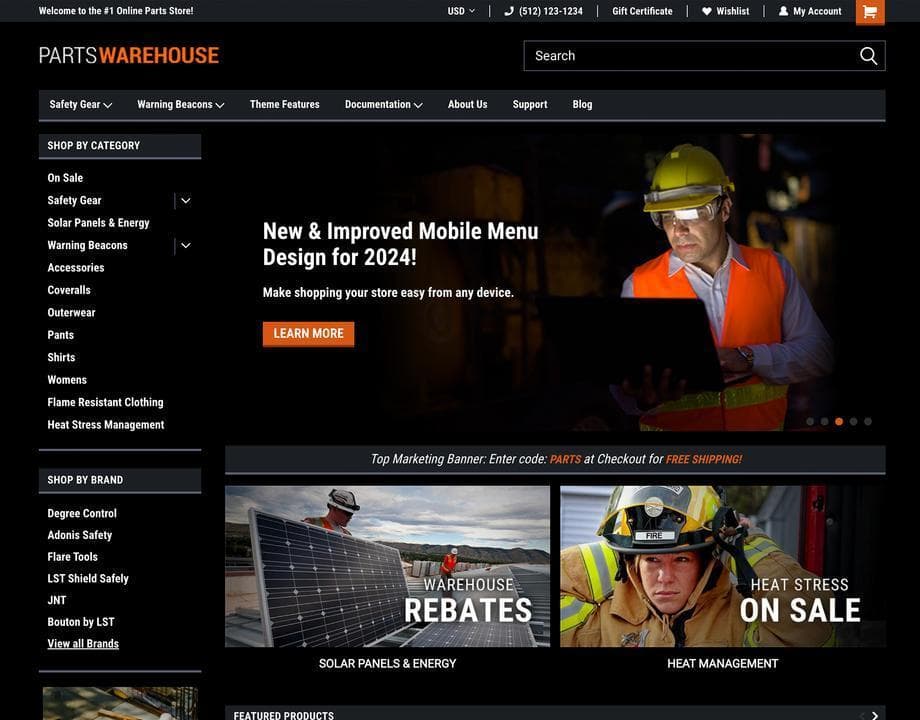This screenshot has height=720, width=920.
Task: Expand Warning Beacons in the category sidebar
Action: [x=185, y=244]
